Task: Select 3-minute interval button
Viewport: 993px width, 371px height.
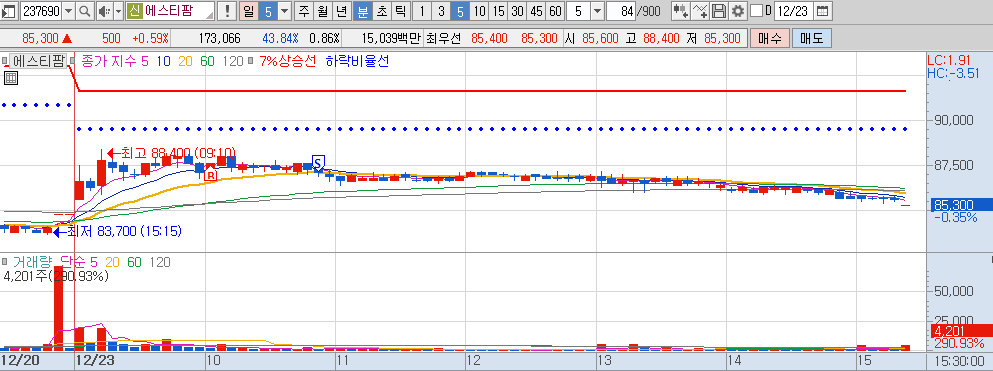Action: (441, 11)
